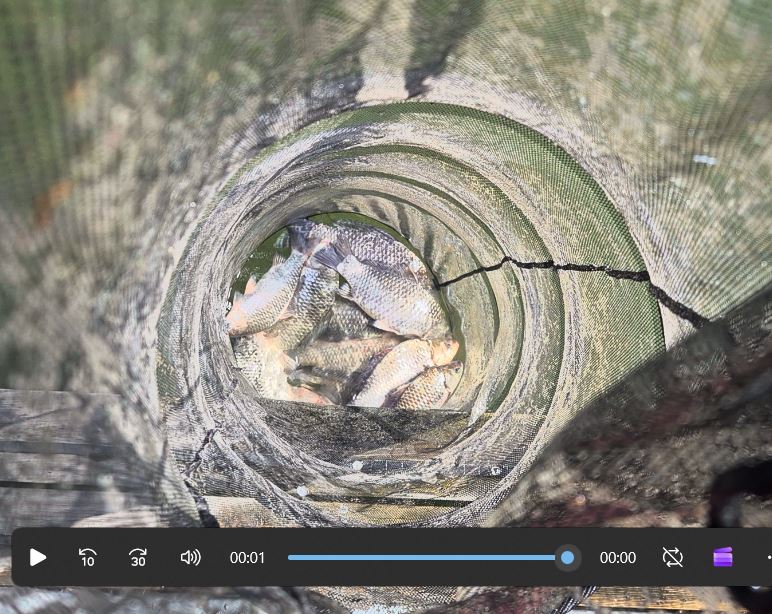This screenshot has width=772, height=614.
Task: Mute the volume speaker icon
Action: click(190, 557)
